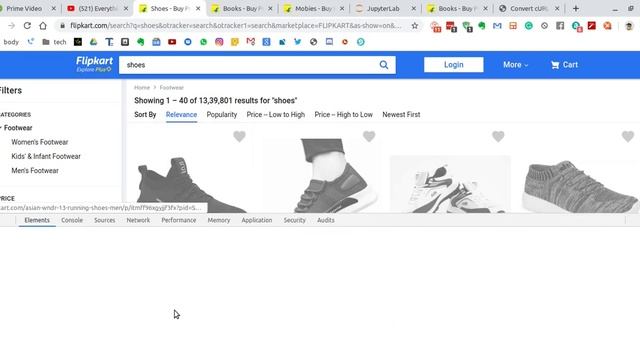The width and height of the screenshot is (640, 360).
Task: Expand the More dropdown in header
Action: 515,65
